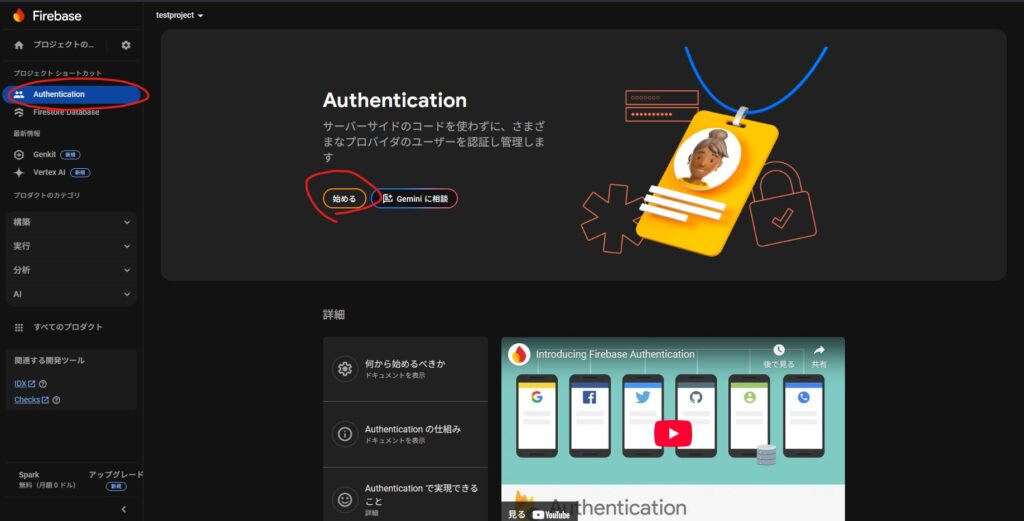Open Authentication の仕組み documentation card

[x=406, y=434]
